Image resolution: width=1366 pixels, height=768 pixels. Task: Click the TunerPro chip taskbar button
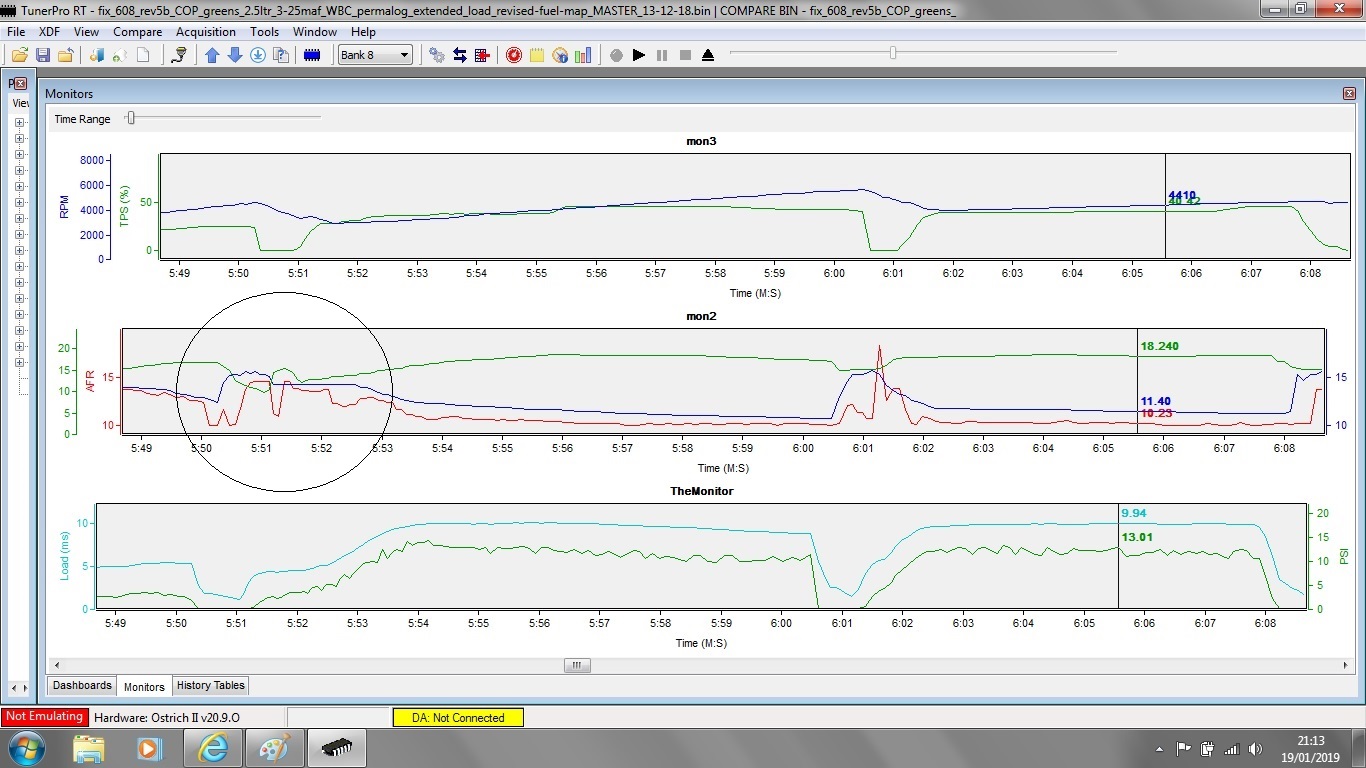pos(337,748)
